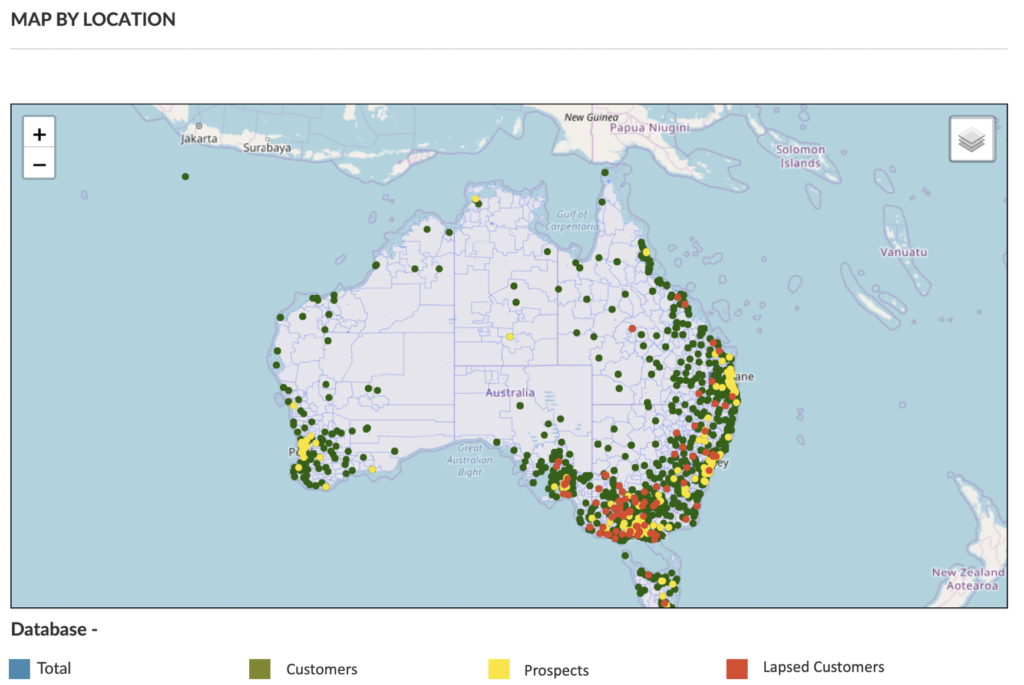This screenshot has width=1024, height=685.
Task: Open the map layers control
Action: (x=971, y=140)
